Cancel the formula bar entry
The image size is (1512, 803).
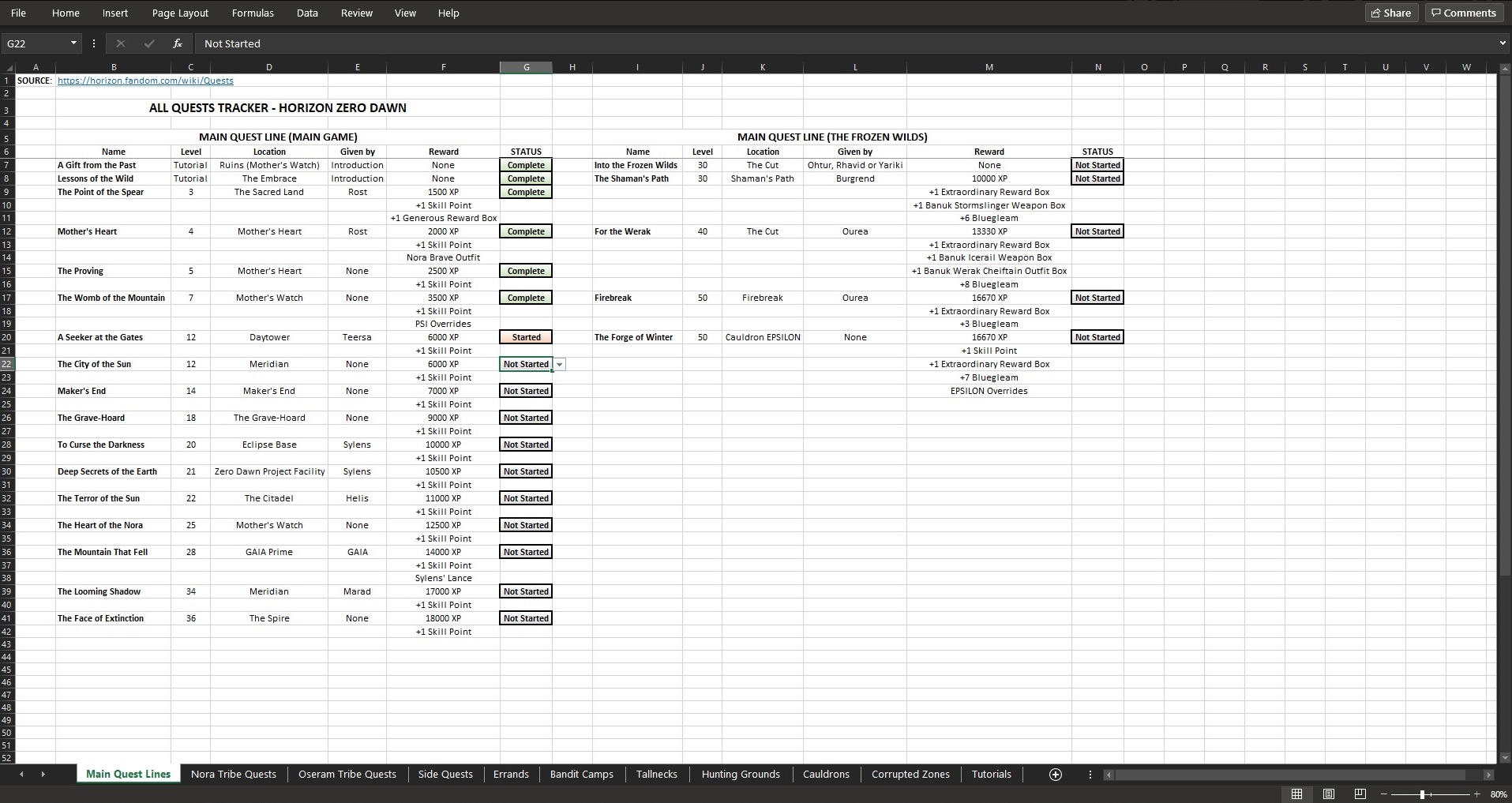[x=120, y=43]
